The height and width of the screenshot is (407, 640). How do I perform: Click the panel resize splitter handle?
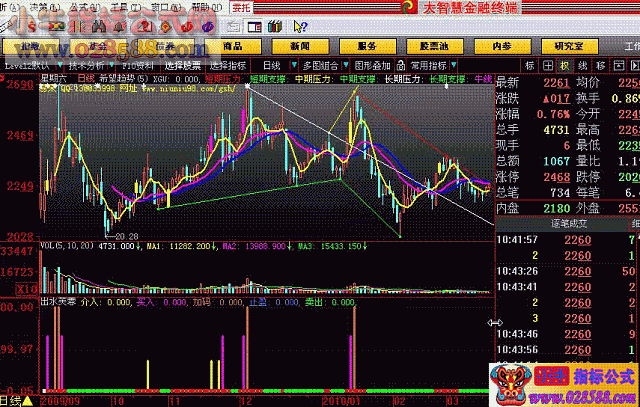[494, 322]
